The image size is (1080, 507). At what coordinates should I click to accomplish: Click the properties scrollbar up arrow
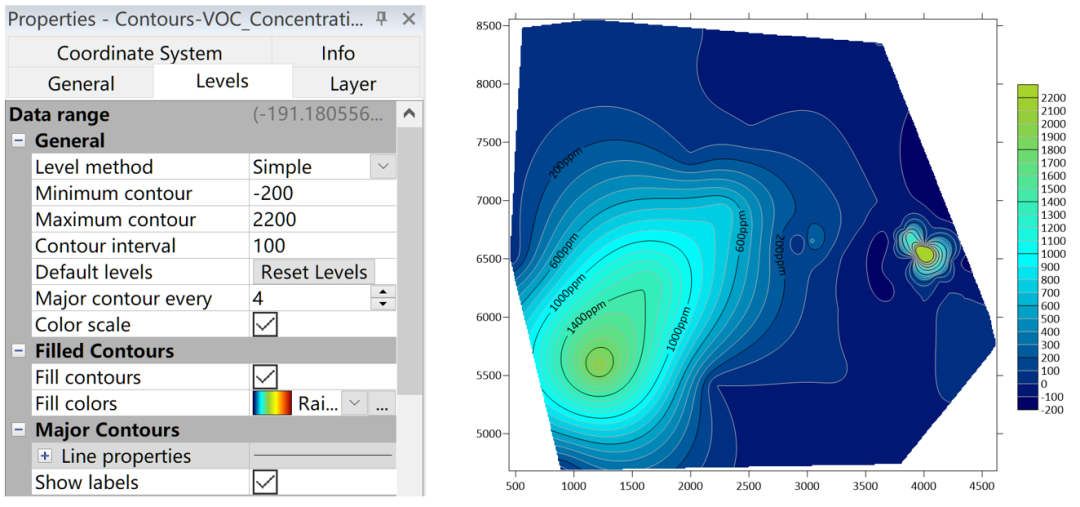pyautogui.click(x=408, y=114)
